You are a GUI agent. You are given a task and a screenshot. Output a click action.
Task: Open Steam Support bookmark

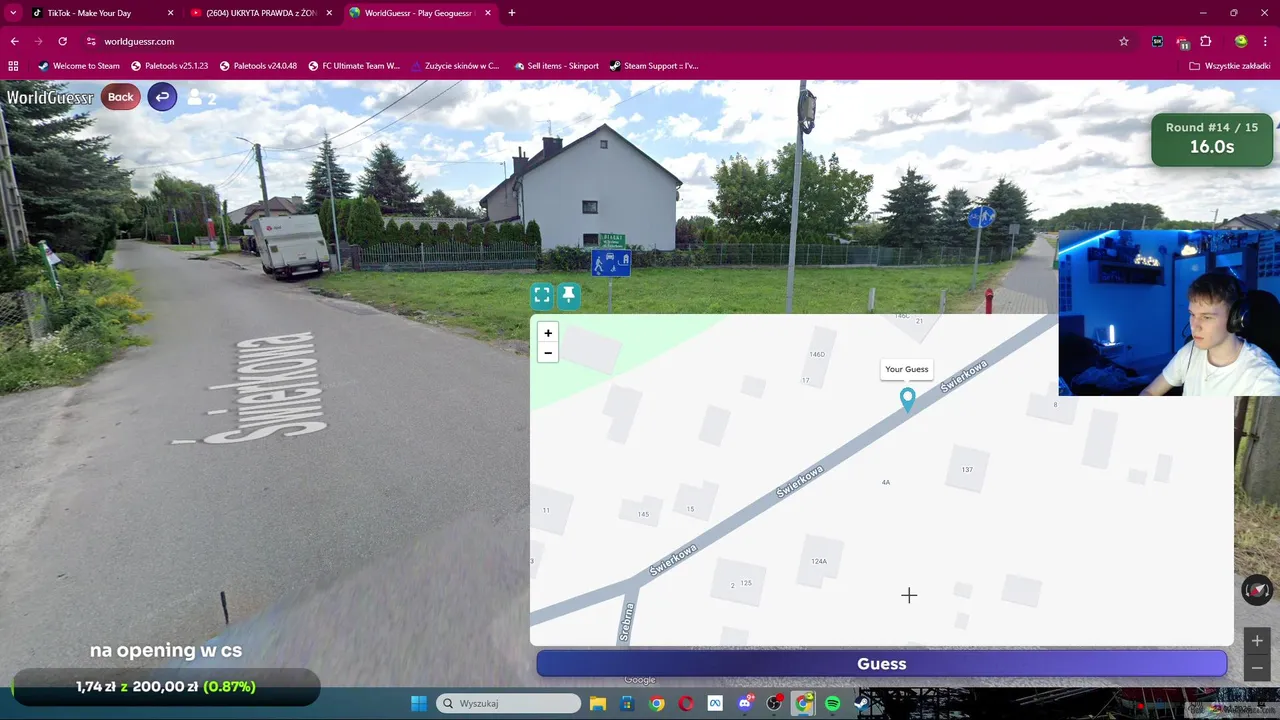click(654, 66)
